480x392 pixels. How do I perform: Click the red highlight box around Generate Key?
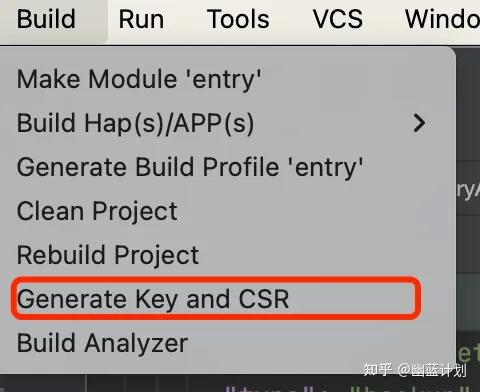click(216, 298)
